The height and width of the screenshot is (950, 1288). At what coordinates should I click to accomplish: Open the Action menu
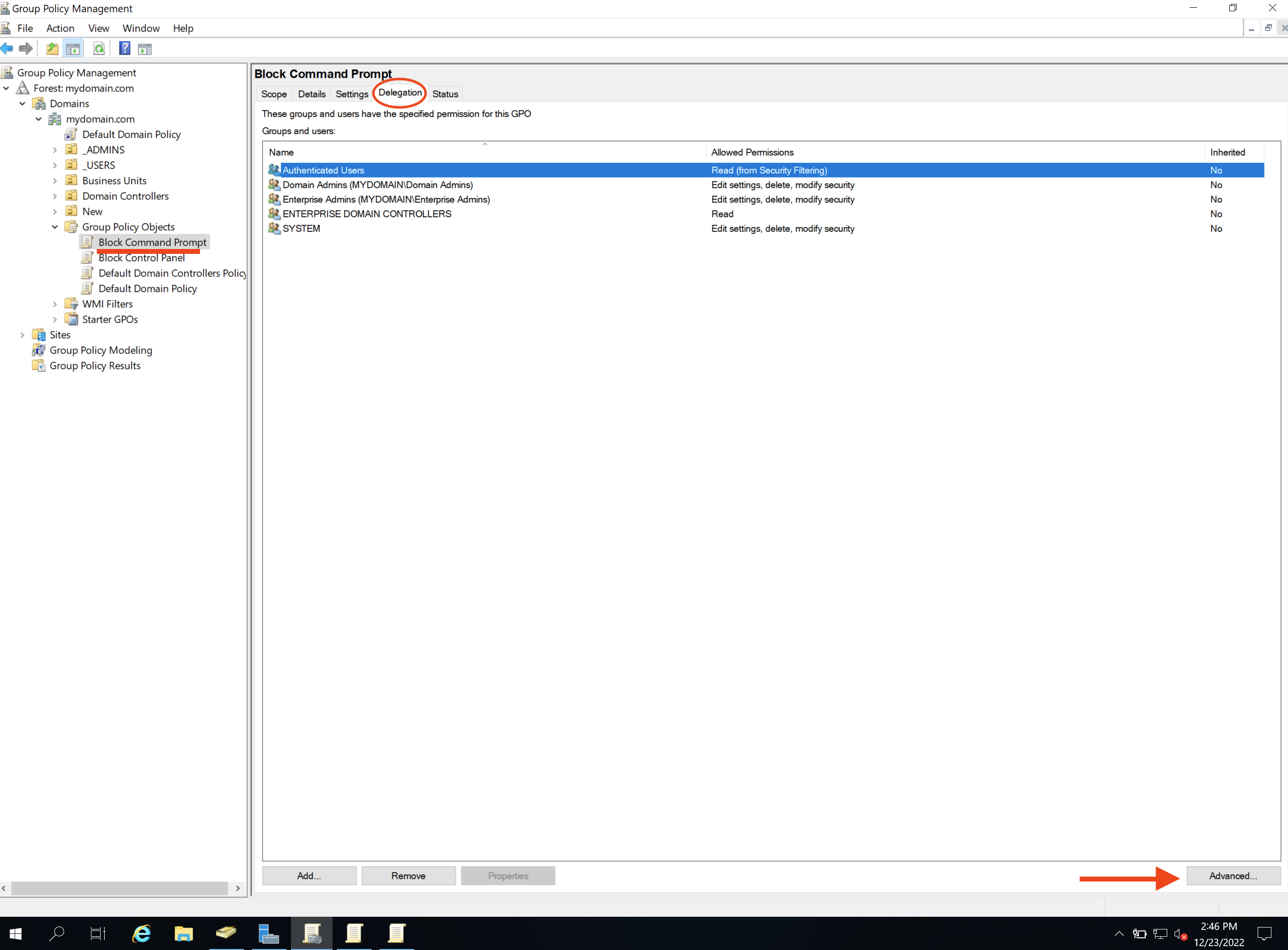(x=60, y=27)
